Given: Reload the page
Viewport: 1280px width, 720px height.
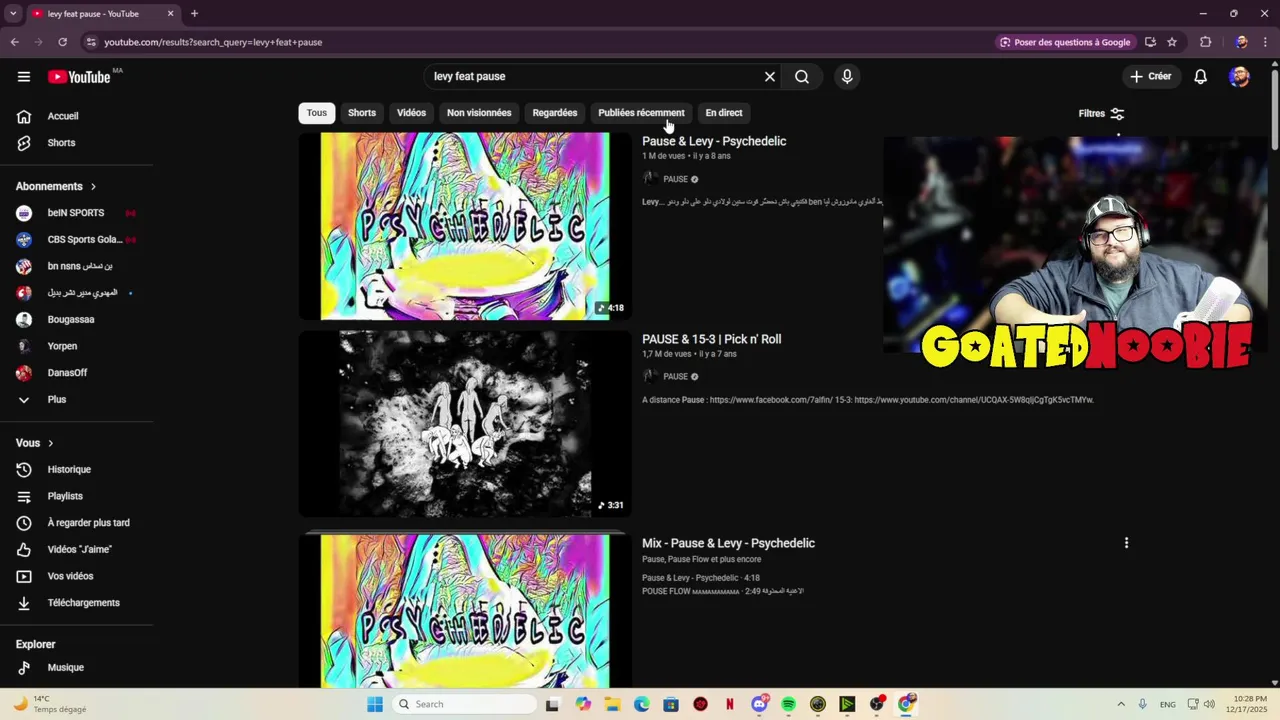Looking at the screenshot, I should 62,42.
